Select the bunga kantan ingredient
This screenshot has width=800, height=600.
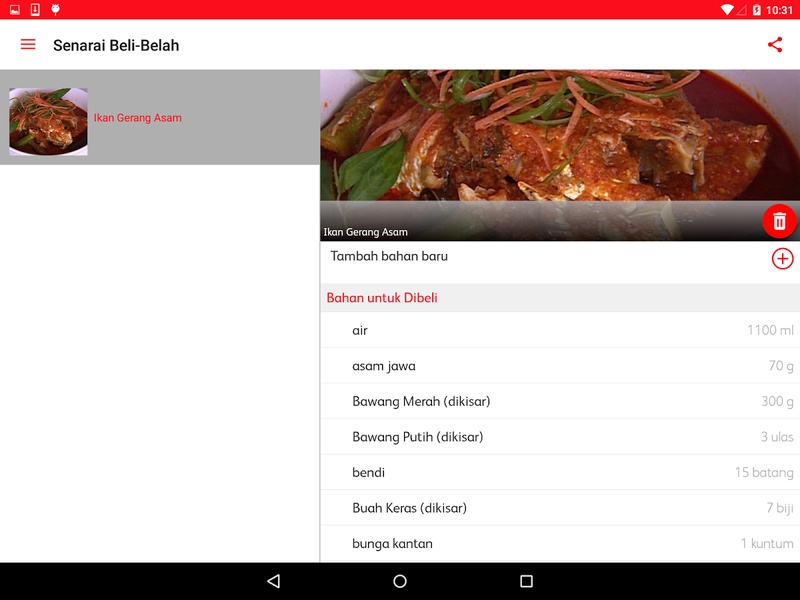(x=560, y=543)
